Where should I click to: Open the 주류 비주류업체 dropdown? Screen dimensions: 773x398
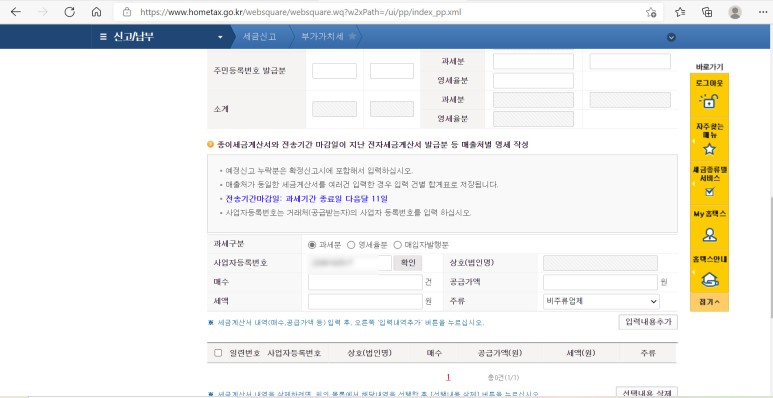coord(601,301)
